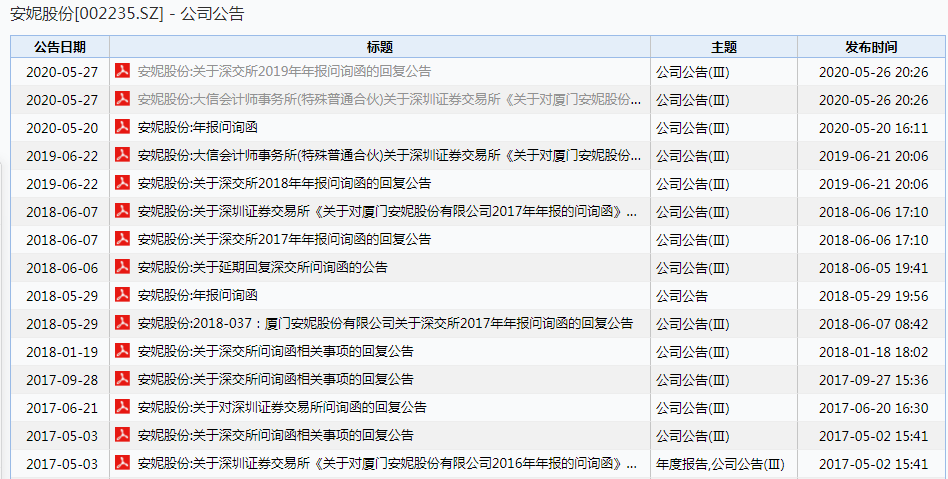Open 2017-05-03 title mentioning 2016年年报的问询函
This screenshot has width=948, height=479.
tap(388, 464)
